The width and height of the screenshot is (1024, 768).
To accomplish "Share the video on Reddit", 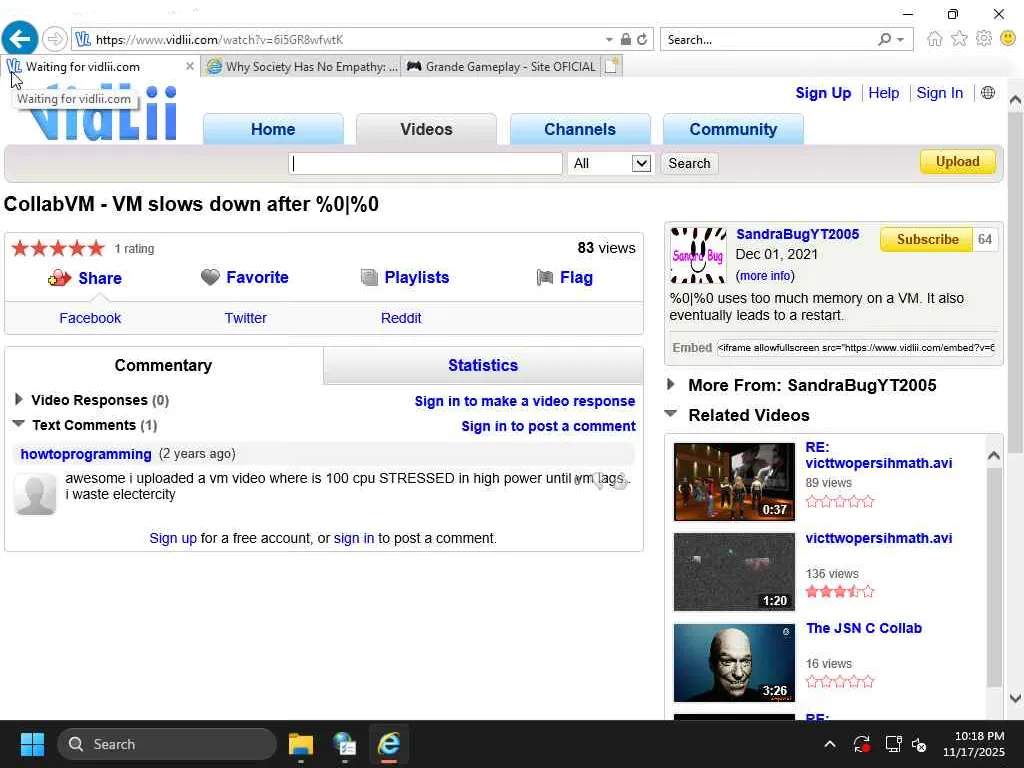I will click(401, 318).
